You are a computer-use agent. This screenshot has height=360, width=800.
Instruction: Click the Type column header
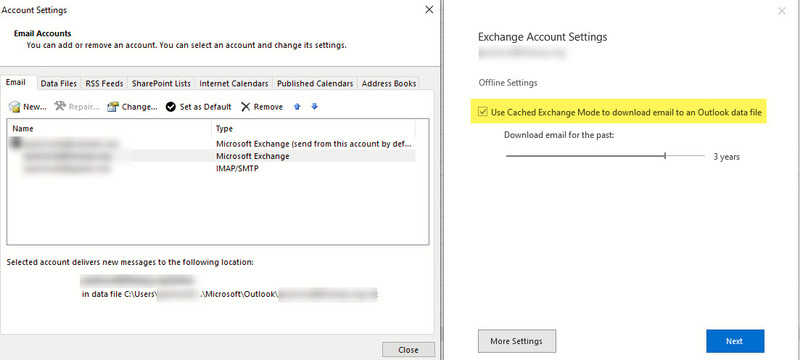[313, 128]
